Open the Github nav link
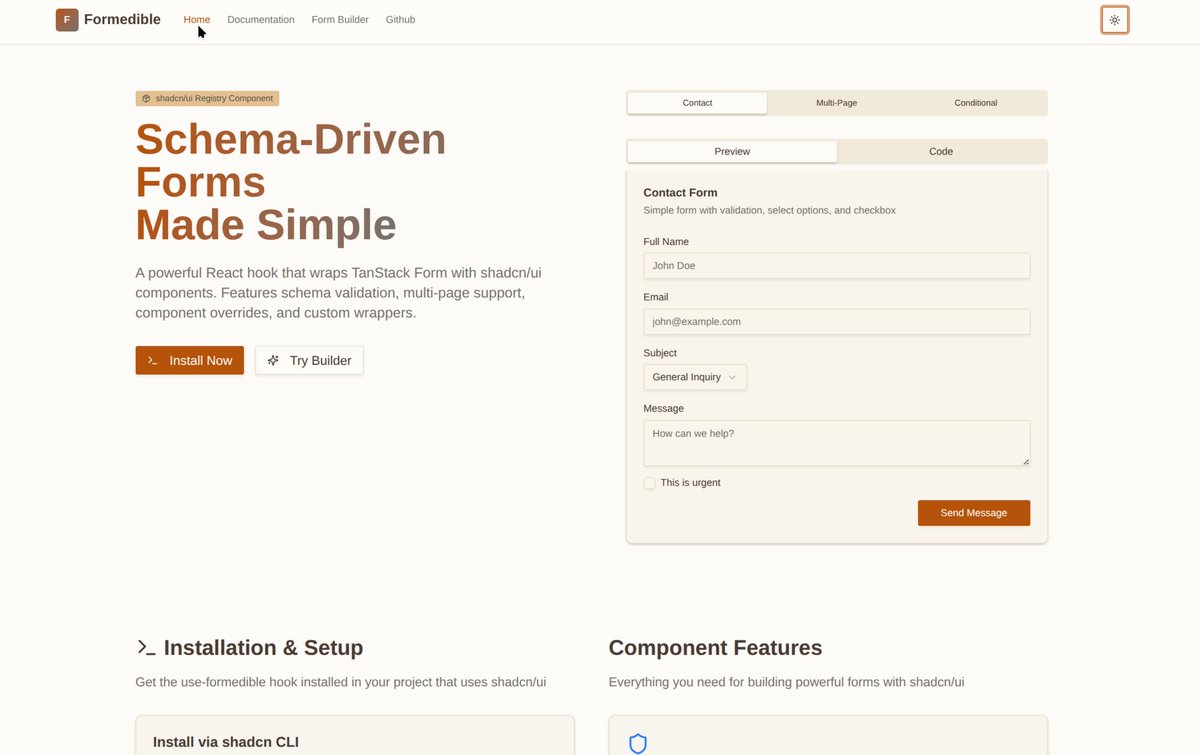1200x755 pixels. click(x=401, y=19)
